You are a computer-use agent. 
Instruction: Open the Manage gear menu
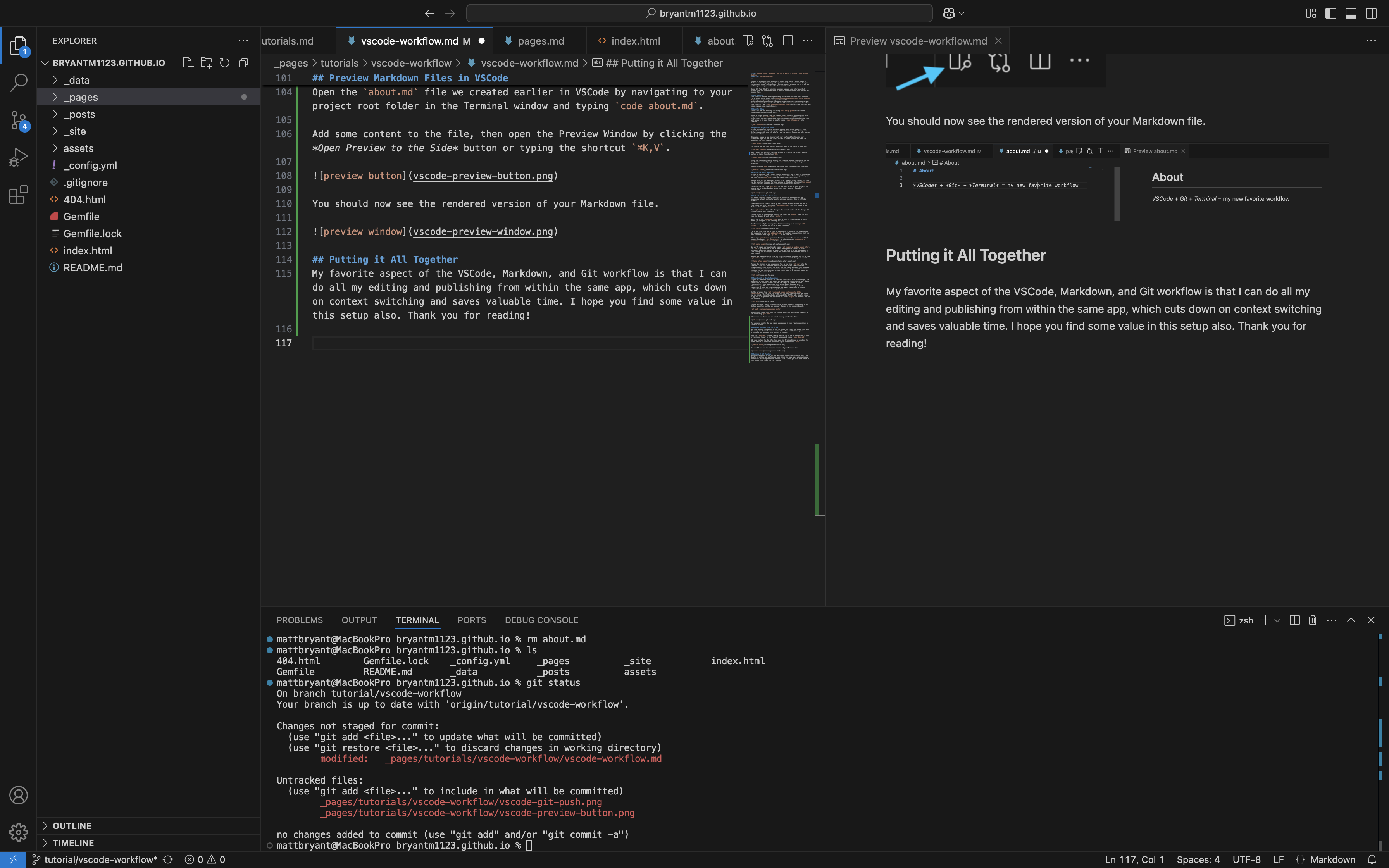[18, 832]
